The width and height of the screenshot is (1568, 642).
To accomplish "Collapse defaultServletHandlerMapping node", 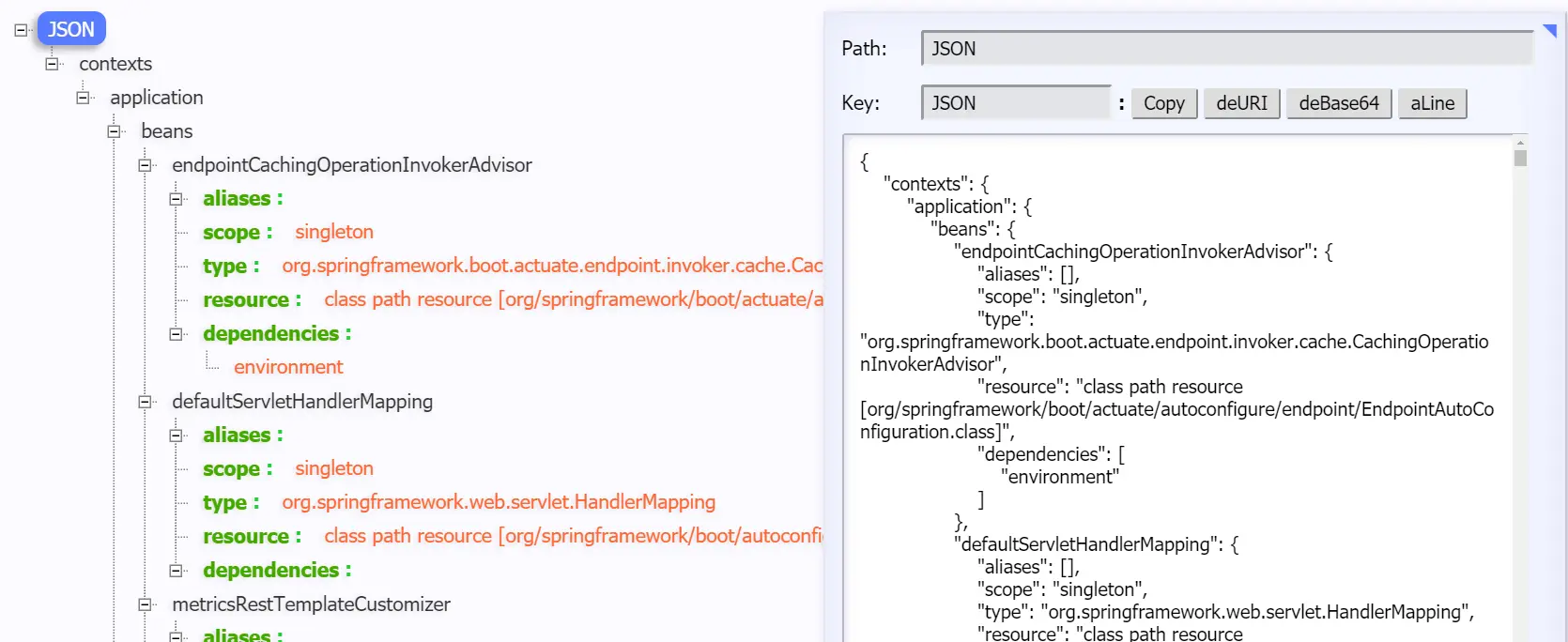I will 145,402.
